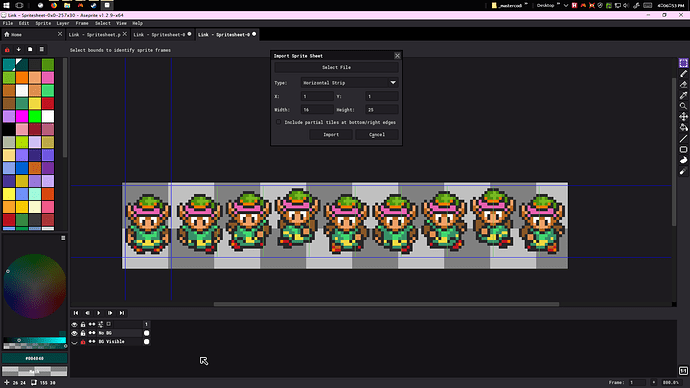Open the Type Horizontal Strip dropdown
The height and width of the screenshot is (388, 690).
[x=349, y=83]
